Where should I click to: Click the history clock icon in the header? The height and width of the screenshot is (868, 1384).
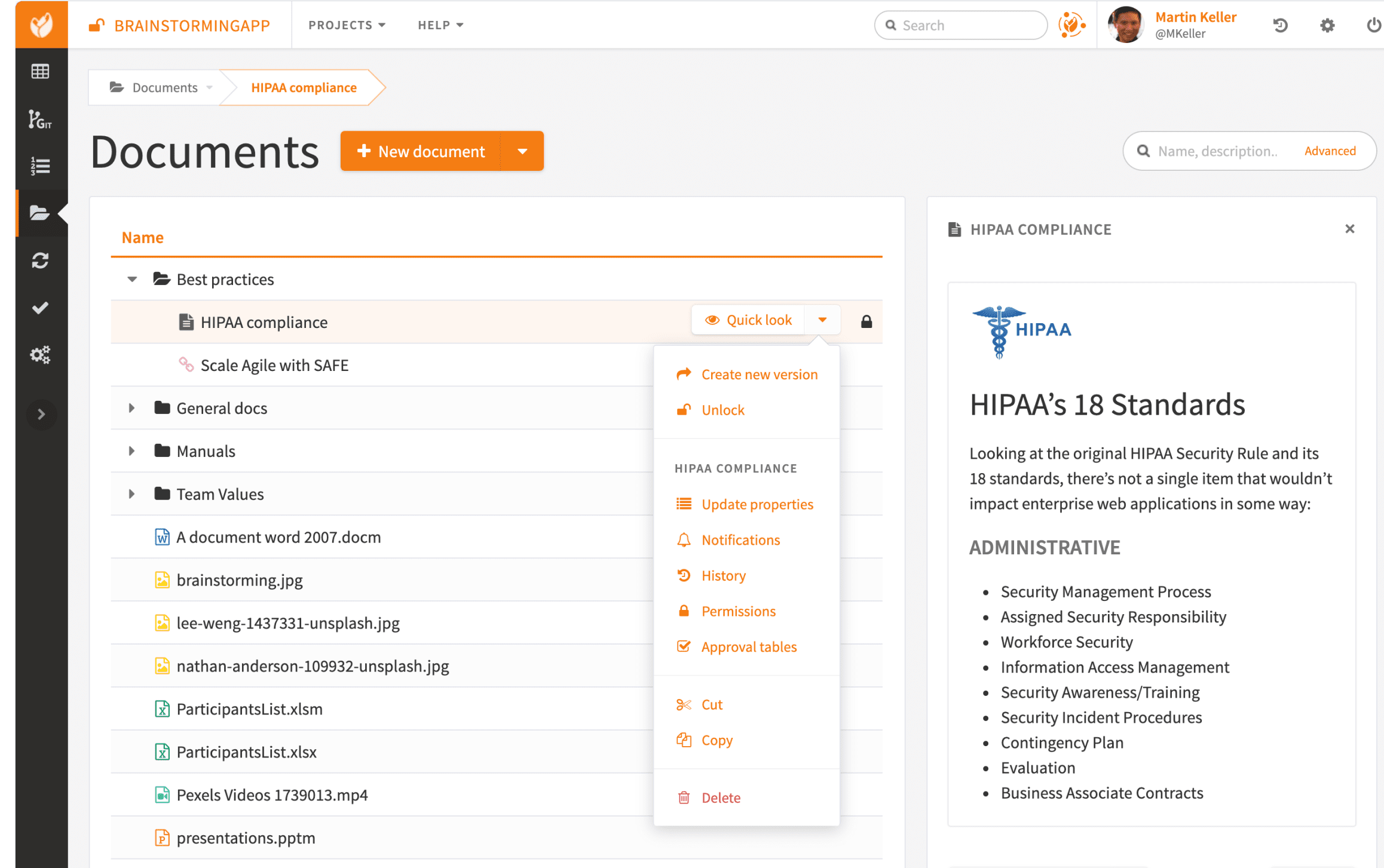tap(1280, 25)
